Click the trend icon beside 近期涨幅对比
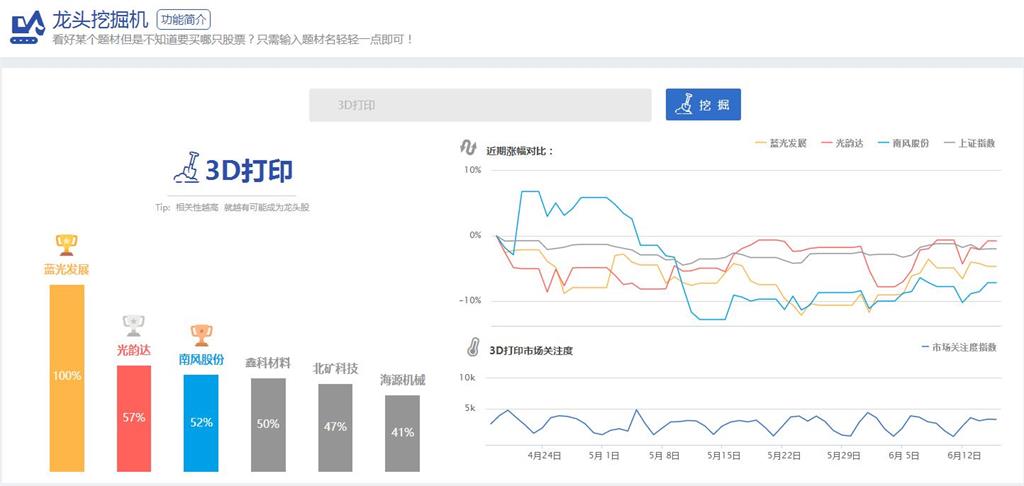 468,148
